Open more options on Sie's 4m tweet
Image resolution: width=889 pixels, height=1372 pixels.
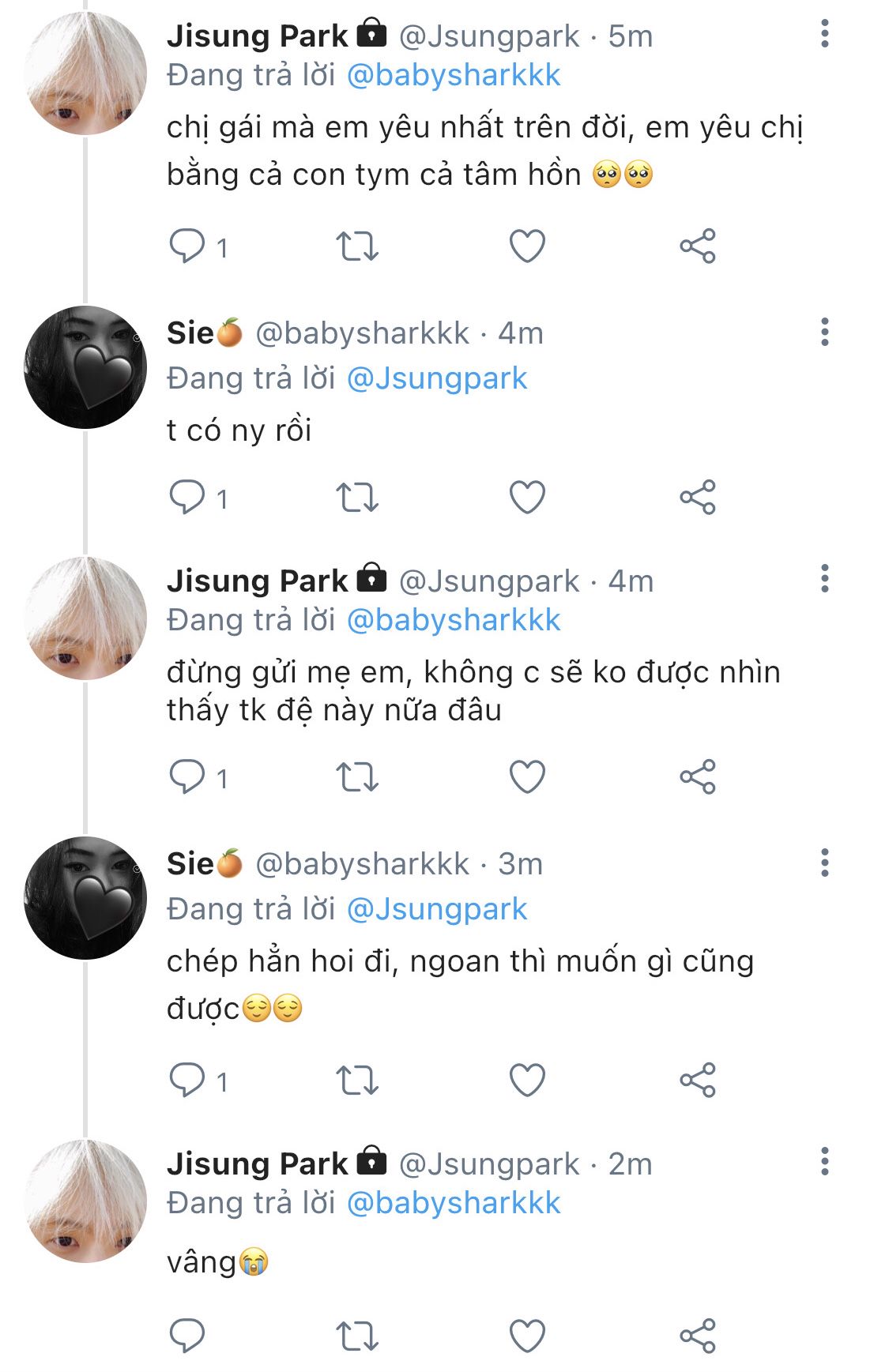click(824, 333)
